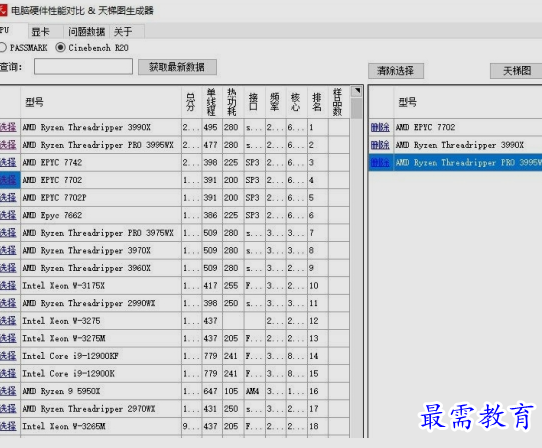The height and width of the screenshot is (448, 542).
Task: Click the TDP value 255 for Xeon W-3175X
Action: click(233, 286)
